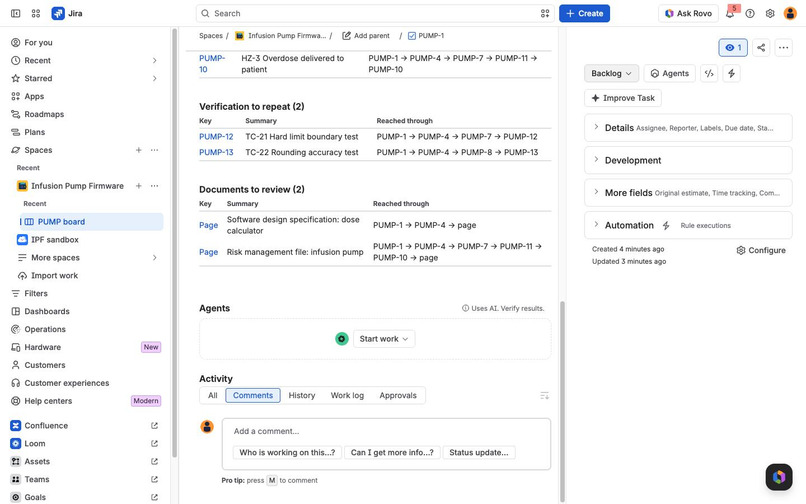Click the Search input field
This screenshot has height=504, width=806.
point(375,13)
